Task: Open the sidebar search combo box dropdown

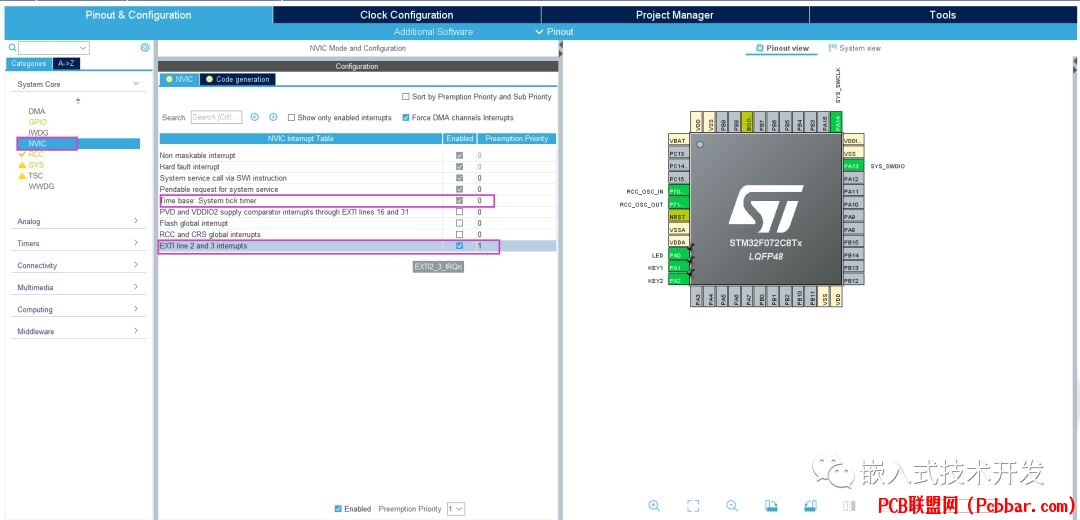Action: pyautogui.click(x=83, y=48)
